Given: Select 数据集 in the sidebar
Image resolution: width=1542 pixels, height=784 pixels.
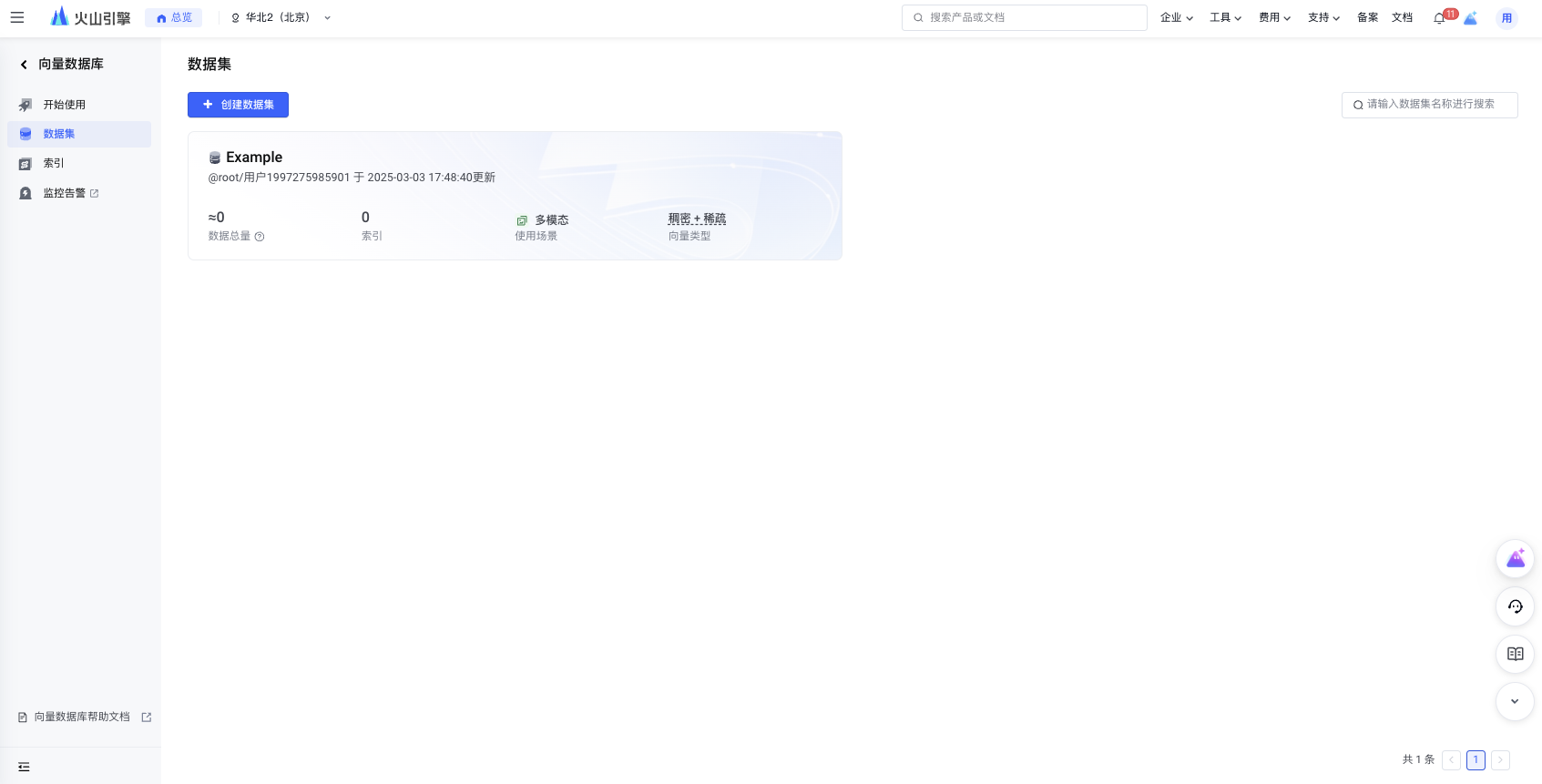Looking at the screenshot, I should [x=79, y=134].
